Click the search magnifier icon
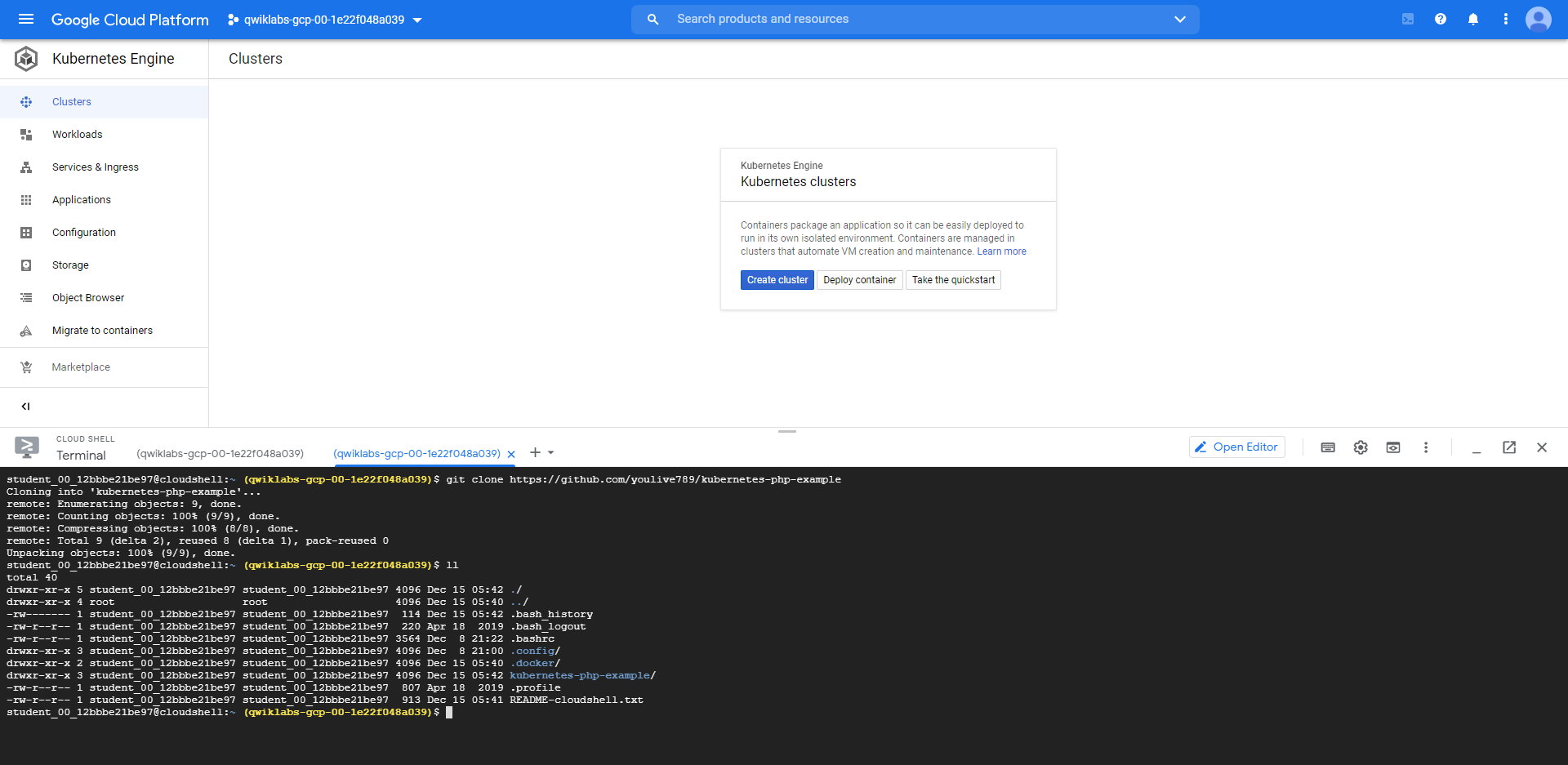This screenshot has height=765, width=1568. [x=653, y=19]
